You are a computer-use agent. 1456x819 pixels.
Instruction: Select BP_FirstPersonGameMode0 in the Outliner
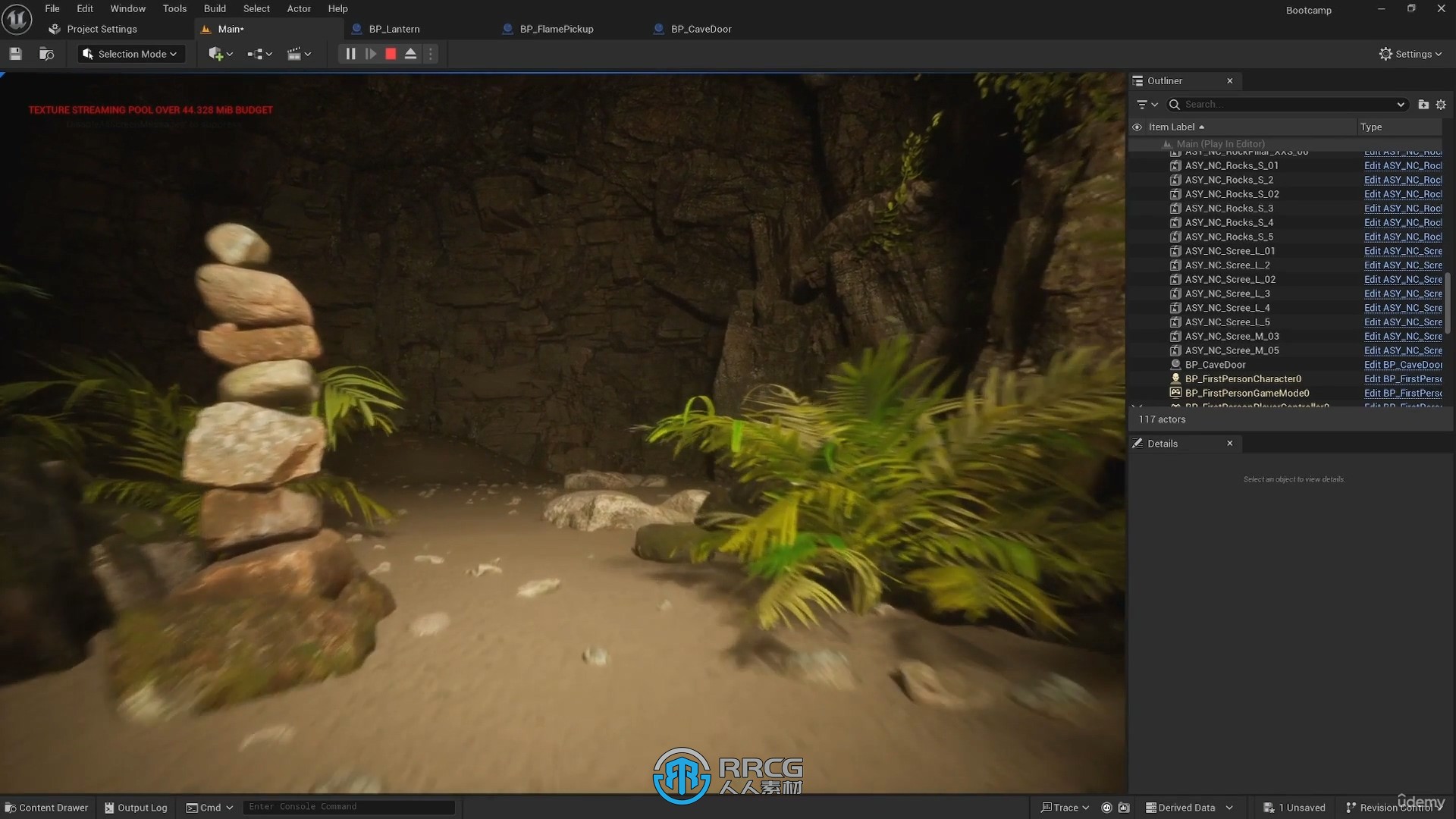(1247, 393)
